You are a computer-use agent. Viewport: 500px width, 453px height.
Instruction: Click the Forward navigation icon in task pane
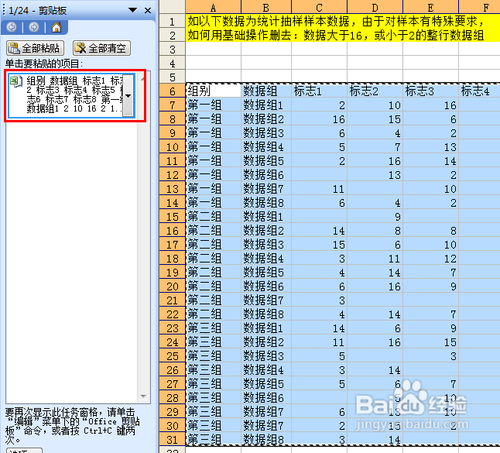pyautogui.click(x=34, y=27)
